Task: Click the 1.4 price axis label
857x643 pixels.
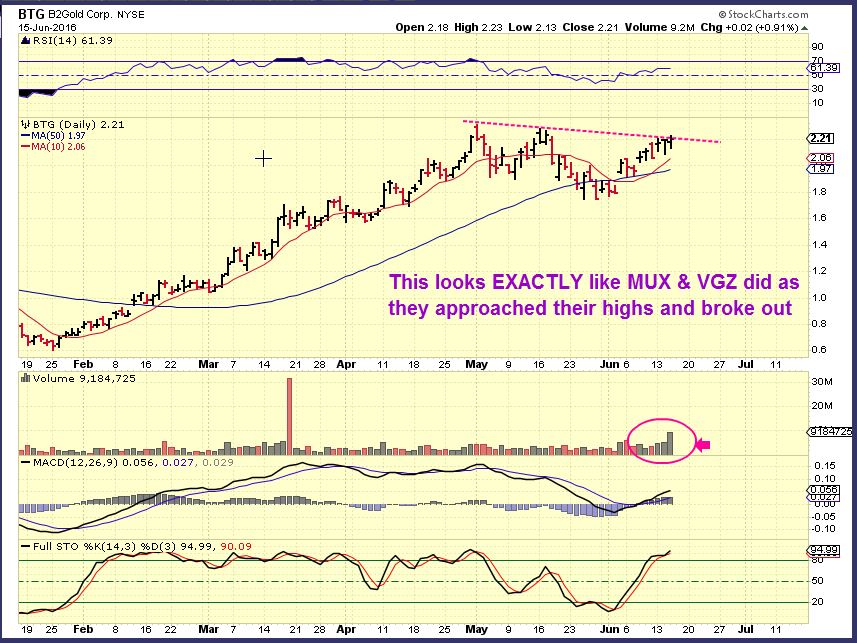Action: [x=819, y=245]
